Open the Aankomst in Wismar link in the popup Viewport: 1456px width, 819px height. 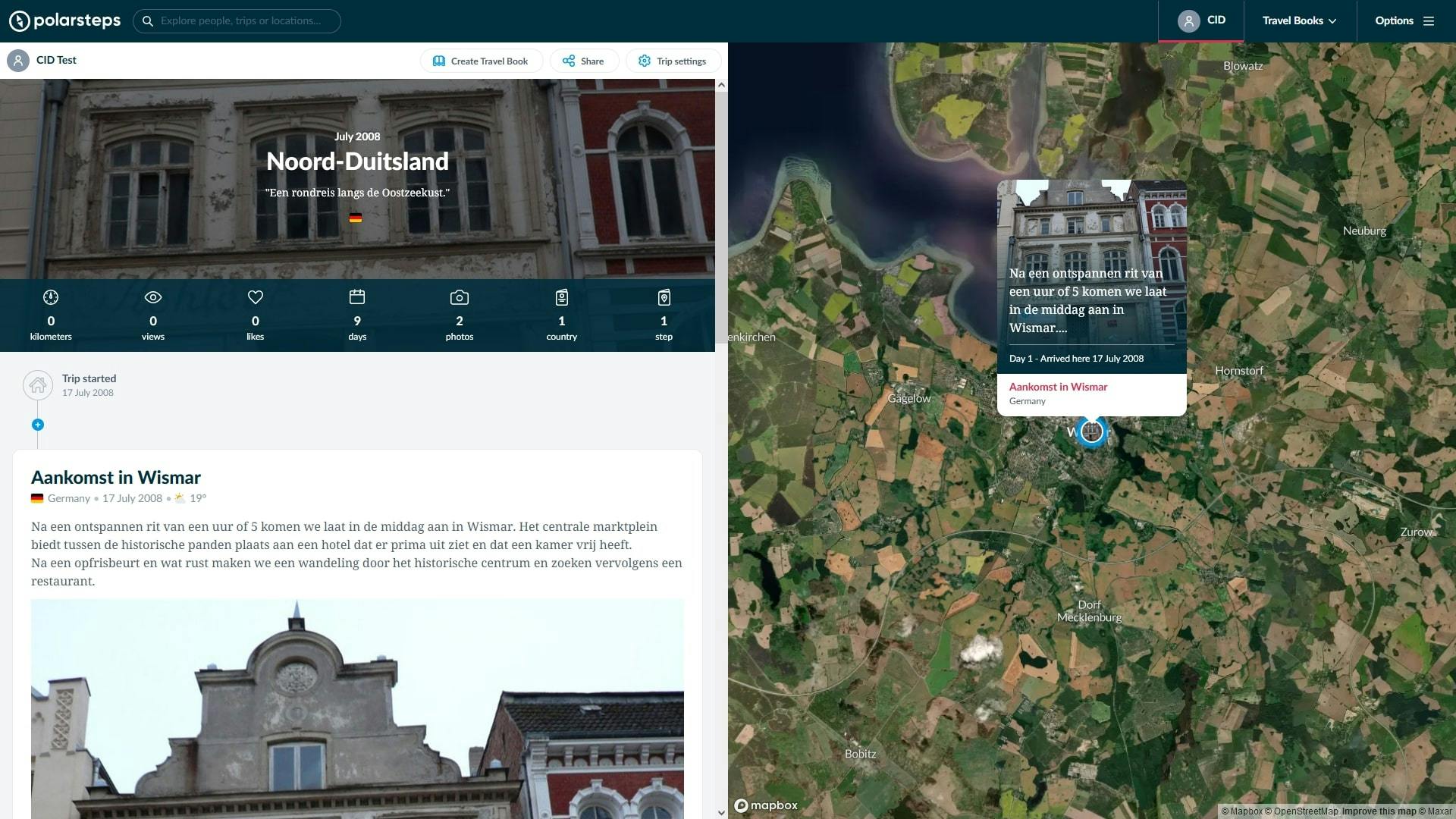1058,387
